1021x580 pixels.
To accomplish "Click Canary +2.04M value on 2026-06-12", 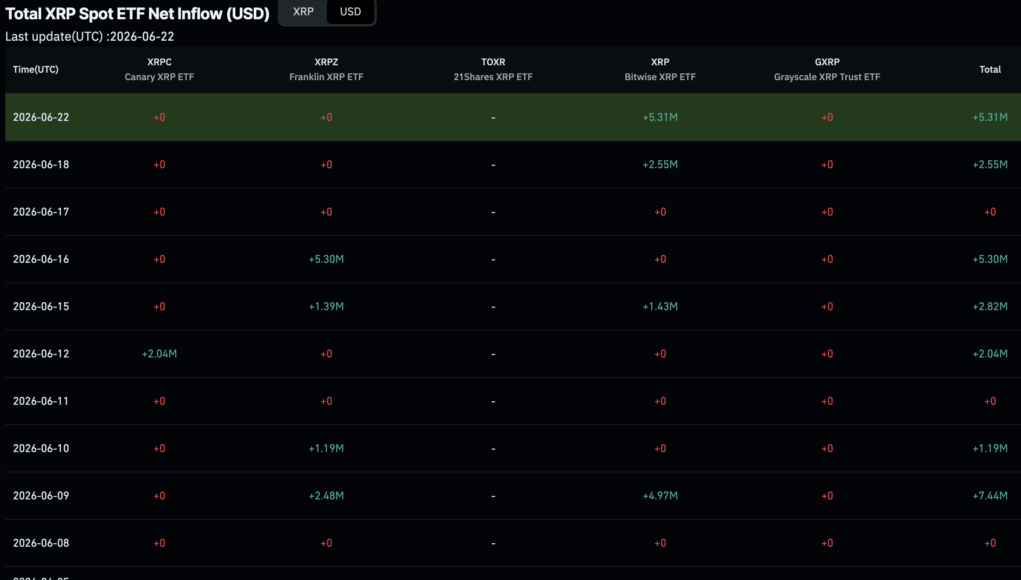I will click(160, 354).
